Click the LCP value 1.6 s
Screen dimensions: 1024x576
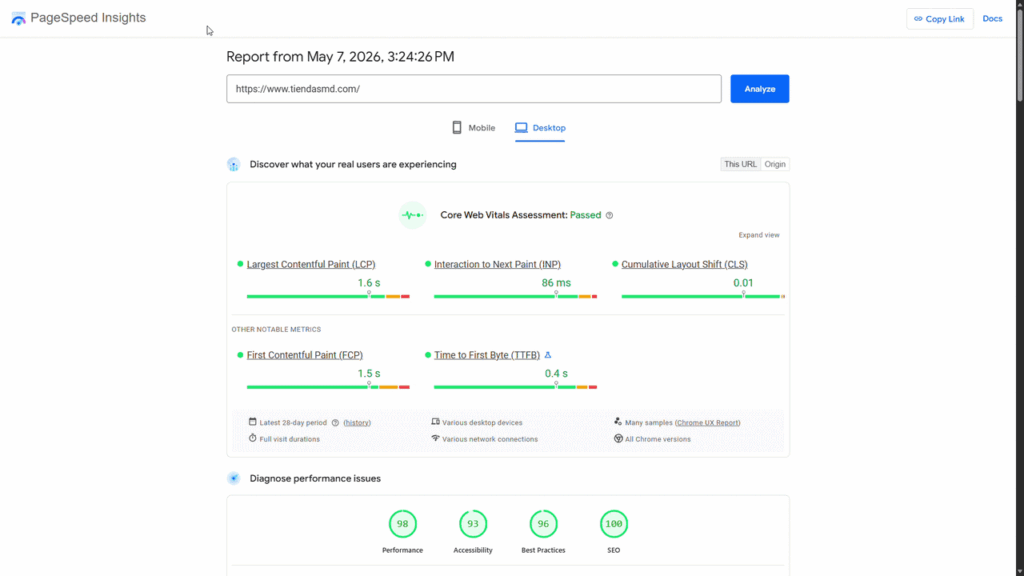click(x=369, y=283)
